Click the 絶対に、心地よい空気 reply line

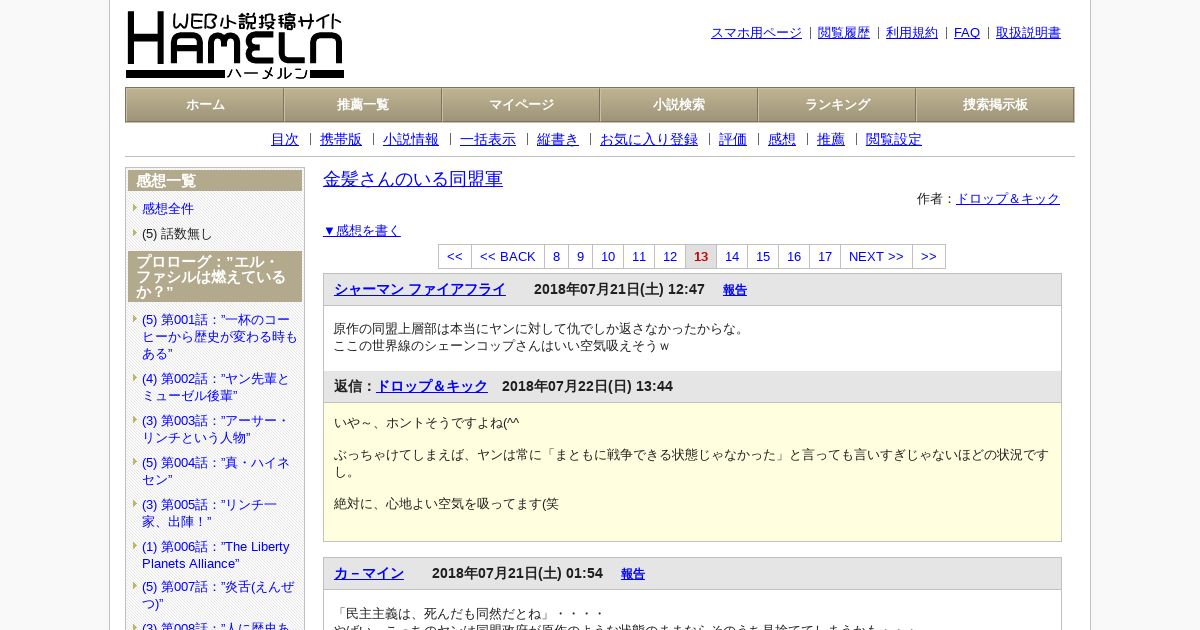(x=446, y=504)
